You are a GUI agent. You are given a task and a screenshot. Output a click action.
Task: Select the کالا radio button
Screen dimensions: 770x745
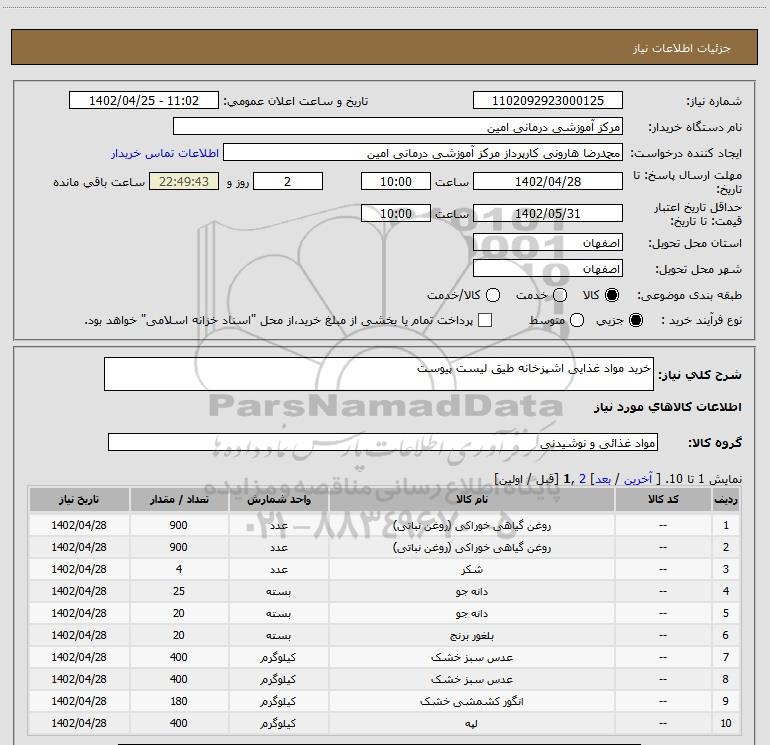pyautogui.click(x=612, y=295)
